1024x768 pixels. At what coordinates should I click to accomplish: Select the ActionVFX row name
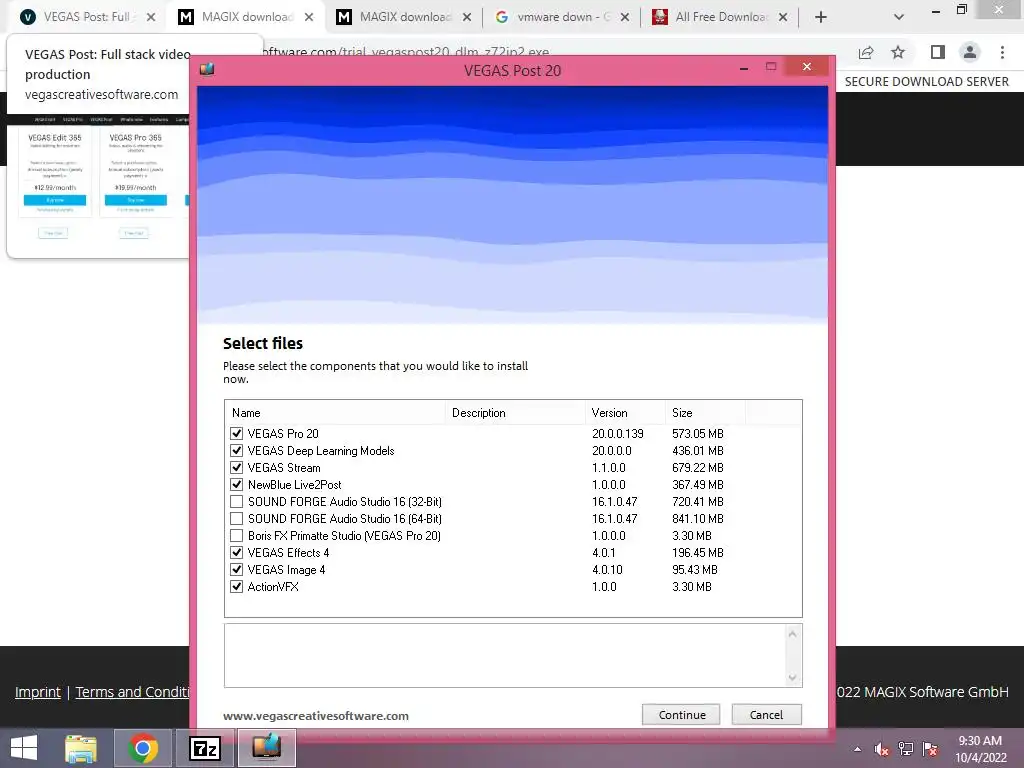click(273, 586)
